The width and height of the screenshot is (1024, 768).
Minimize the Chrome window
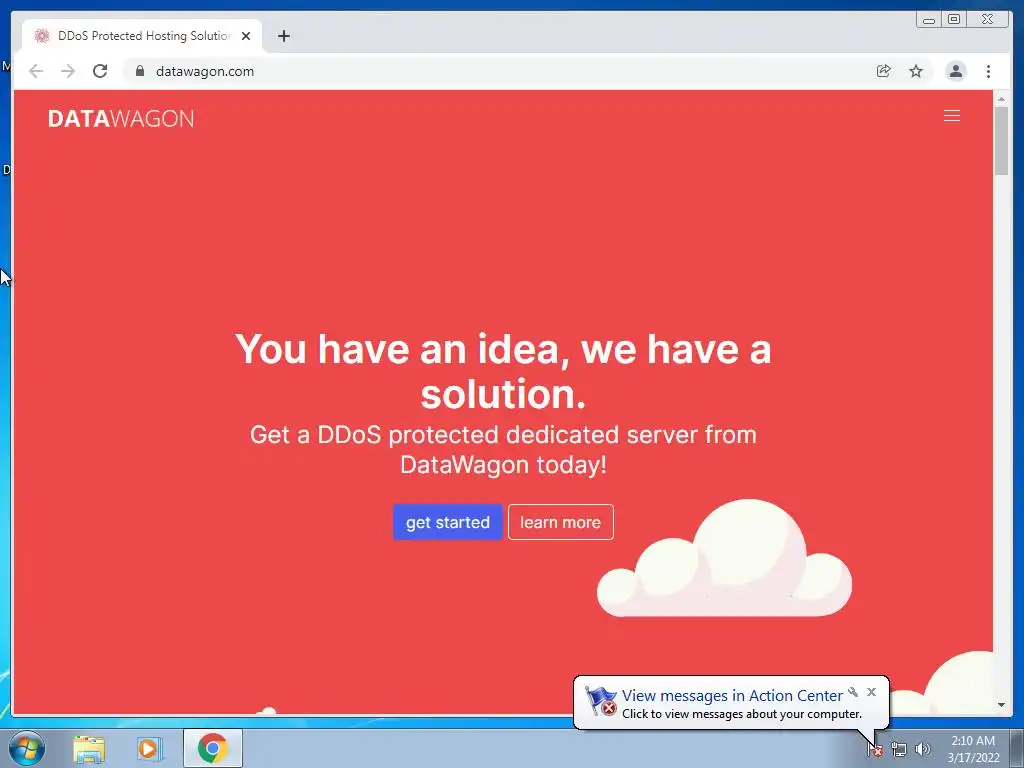click(929, 20)
